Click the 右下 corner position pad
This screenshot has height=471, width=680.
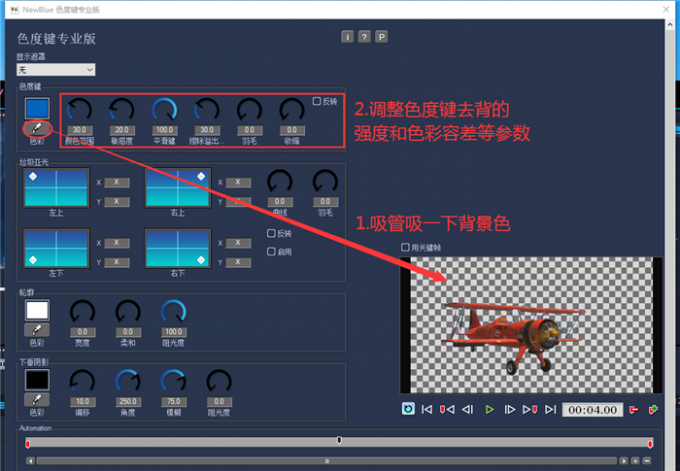(178, 249)
